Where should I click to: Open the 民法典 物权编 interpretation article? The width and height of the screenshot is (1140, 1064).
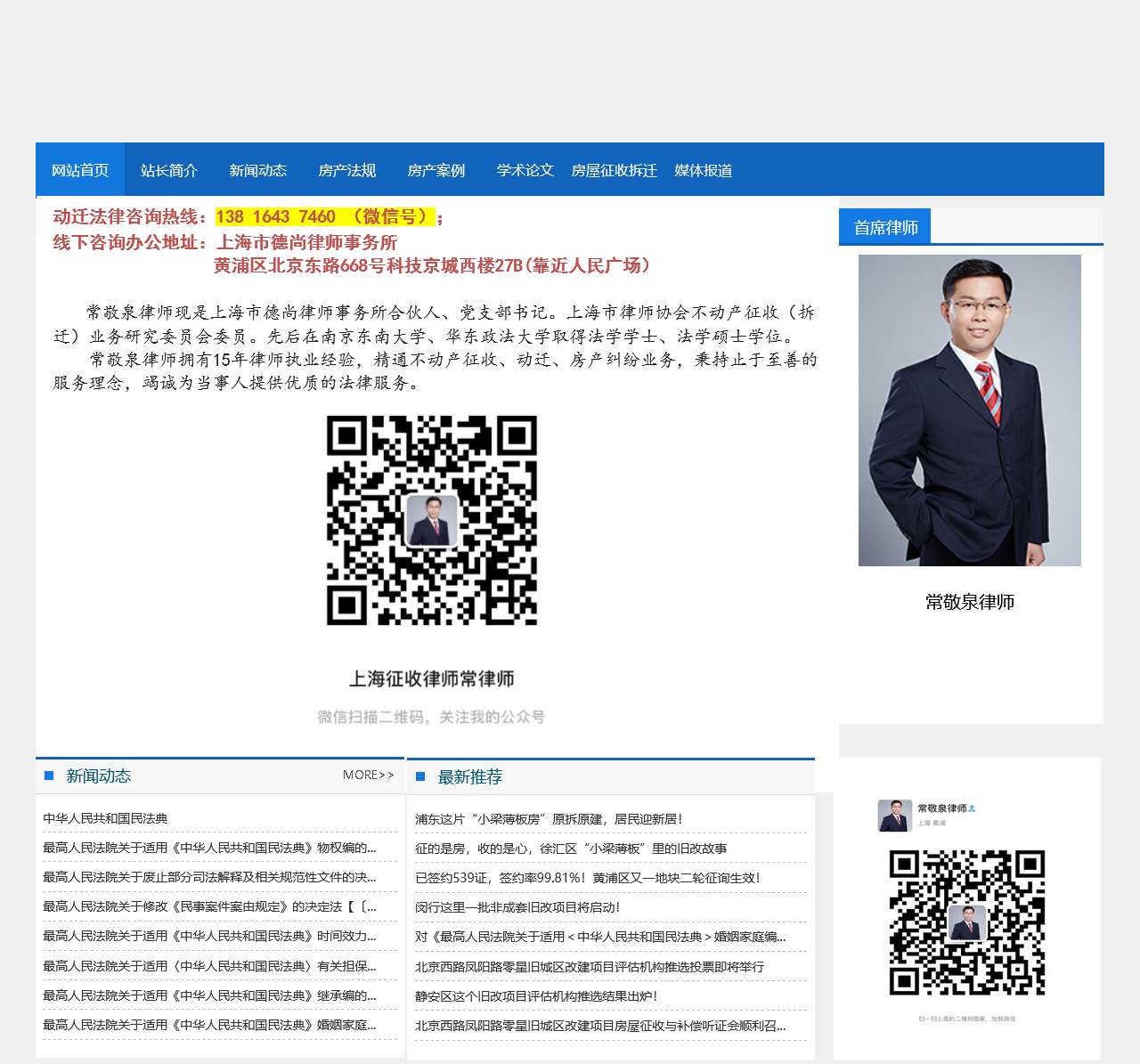pos(209,848)
